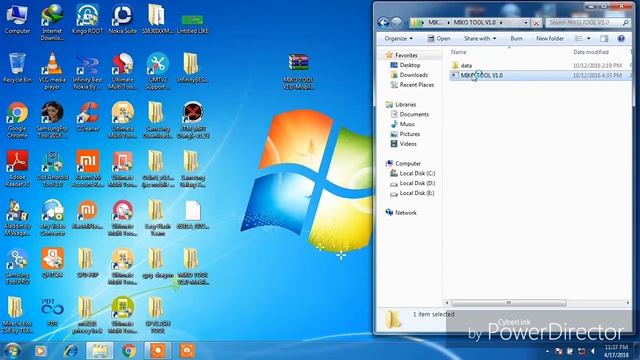The height and width of the screenshot is (360, 640).
Task: Select the UMTv2 Support desktop icon
Action: pyautogui.click(x=158, y=71)
